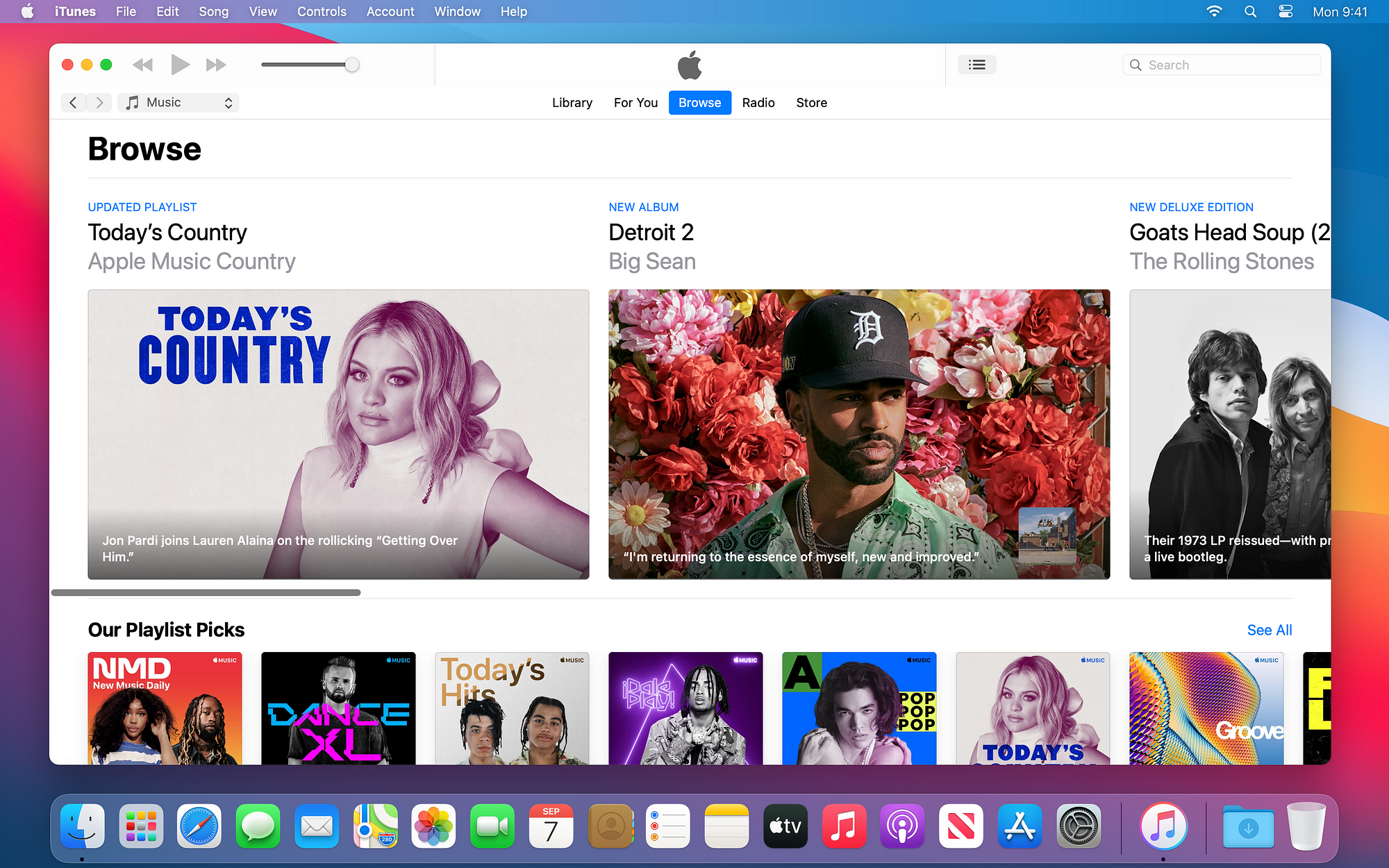
Task: Click the Detroit 2 Big Sean album
Action: coord(858,433)
